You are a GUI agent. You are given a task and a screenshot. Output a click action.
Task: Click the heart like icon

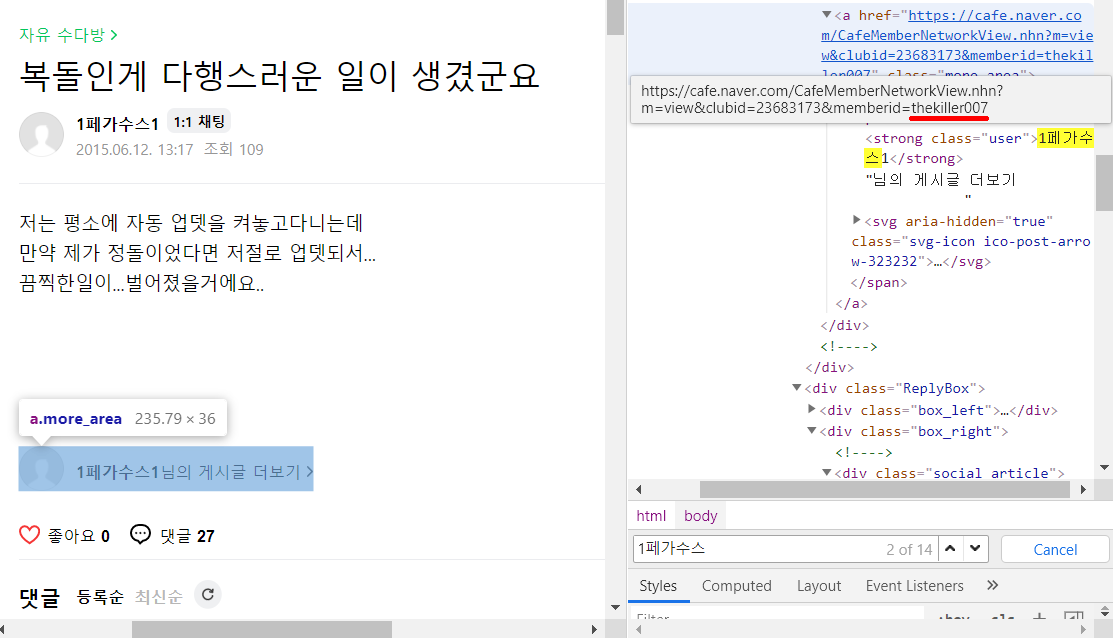pos(30,535)
